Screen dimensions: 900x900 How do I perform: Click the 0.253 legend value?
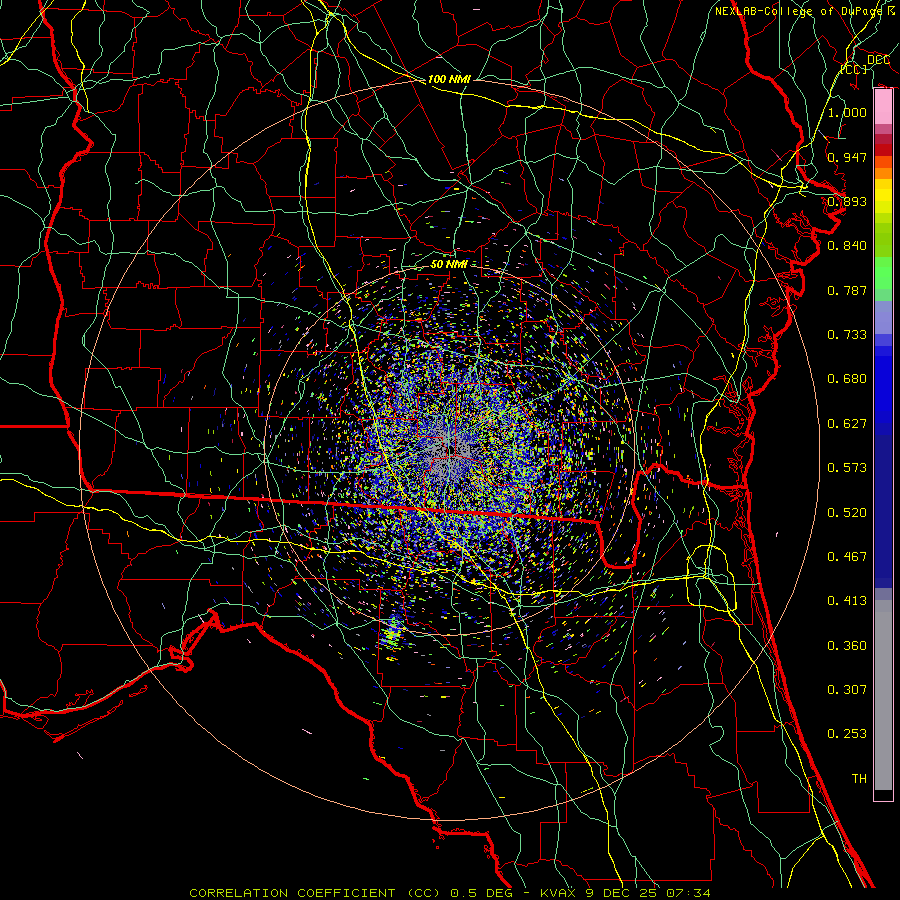pos(847,734)
